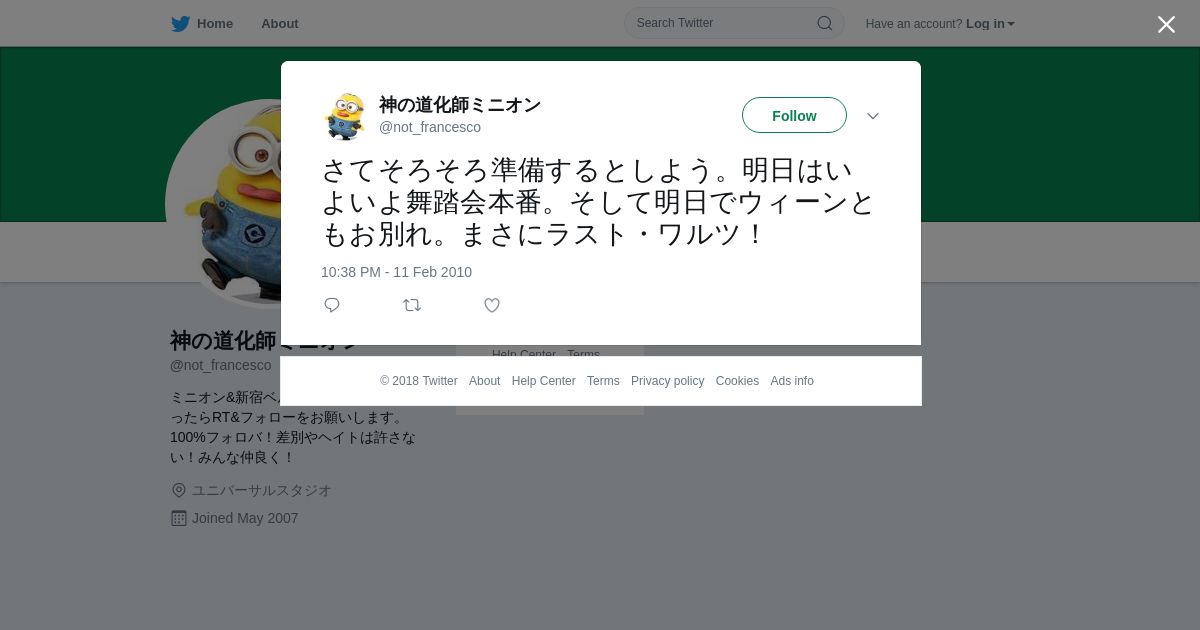
Task: Click the minion avatar in tweet
Action: 345,116
